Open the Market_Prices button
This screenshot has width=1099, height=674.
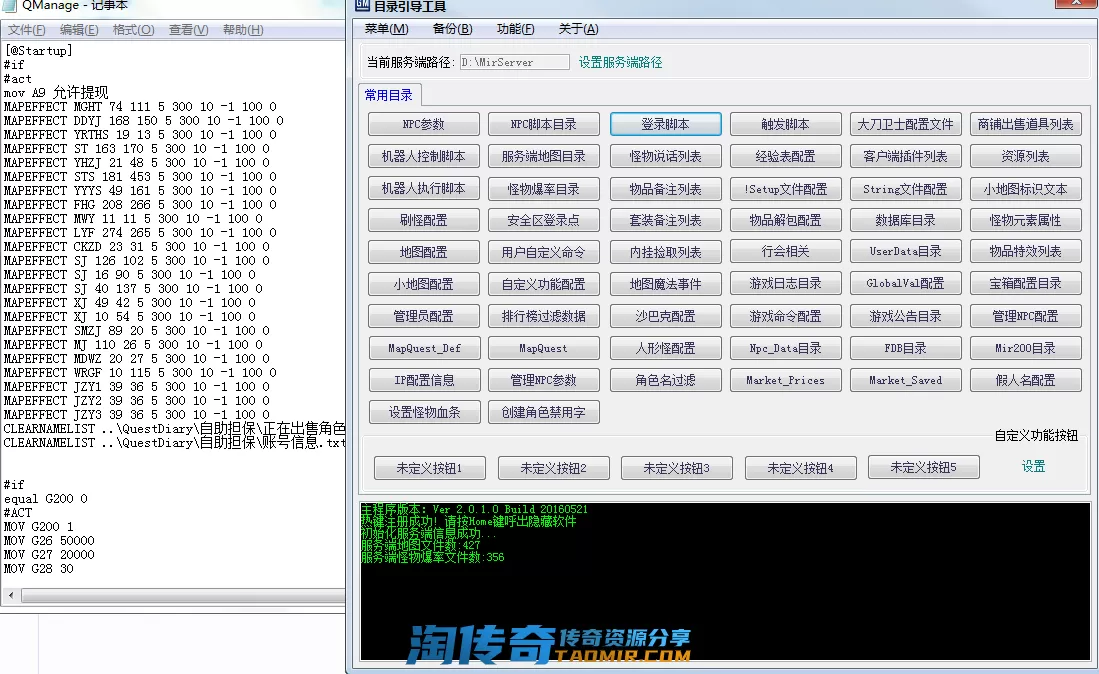[786, 380]
